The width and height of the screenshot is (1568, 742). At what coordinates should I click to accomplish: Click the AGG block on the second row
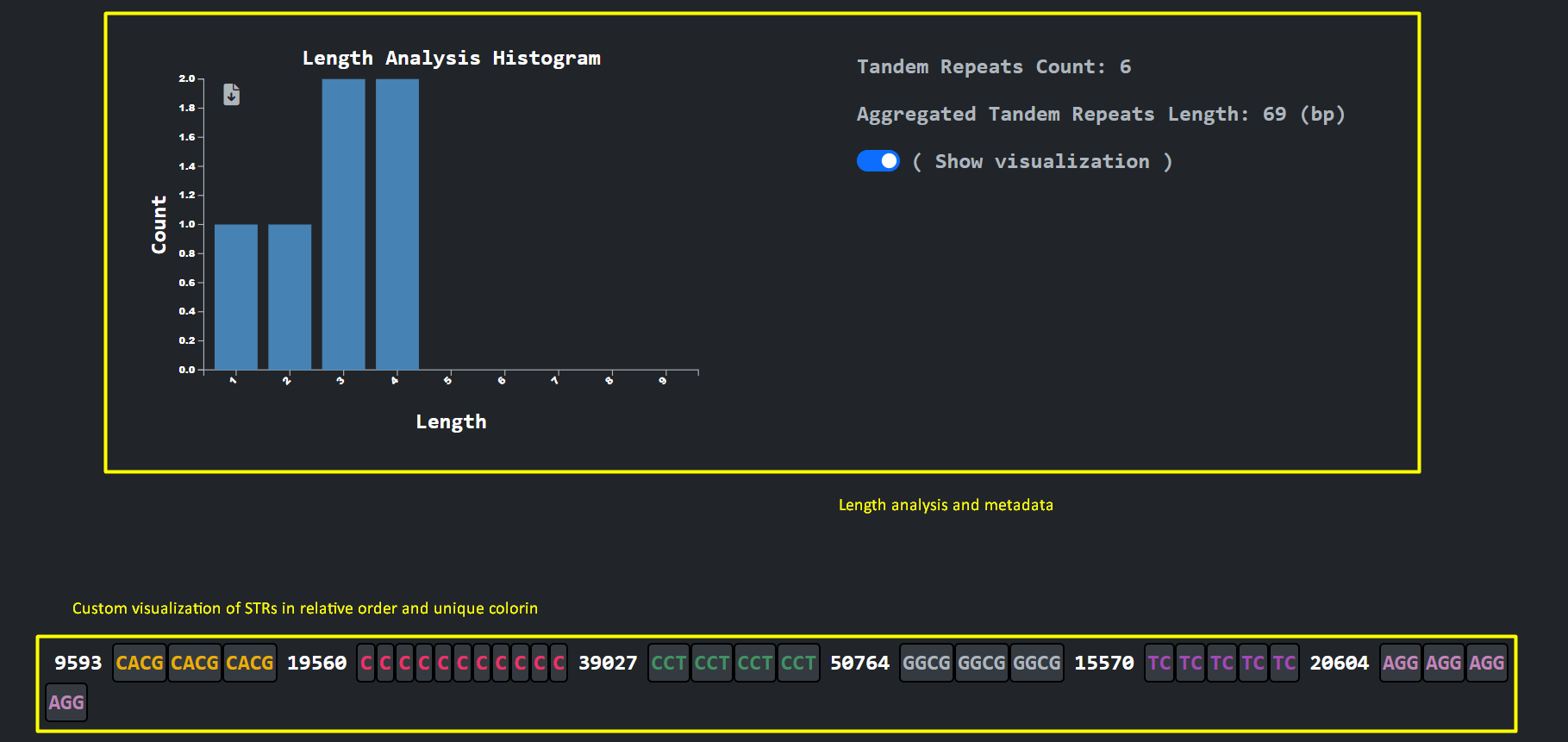(x=66, y=702)
